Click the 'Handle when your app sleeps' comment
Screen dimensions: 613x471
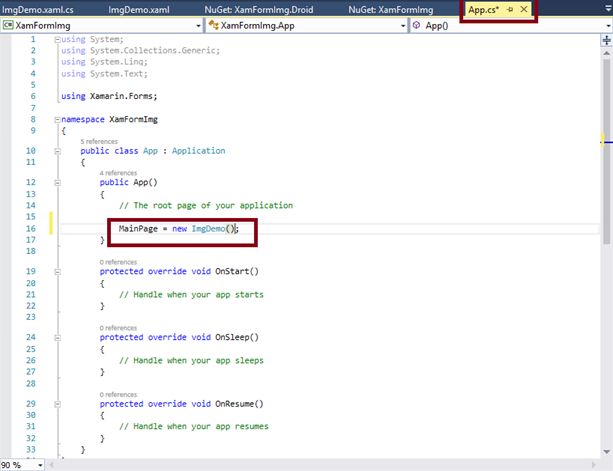(191, 360)
